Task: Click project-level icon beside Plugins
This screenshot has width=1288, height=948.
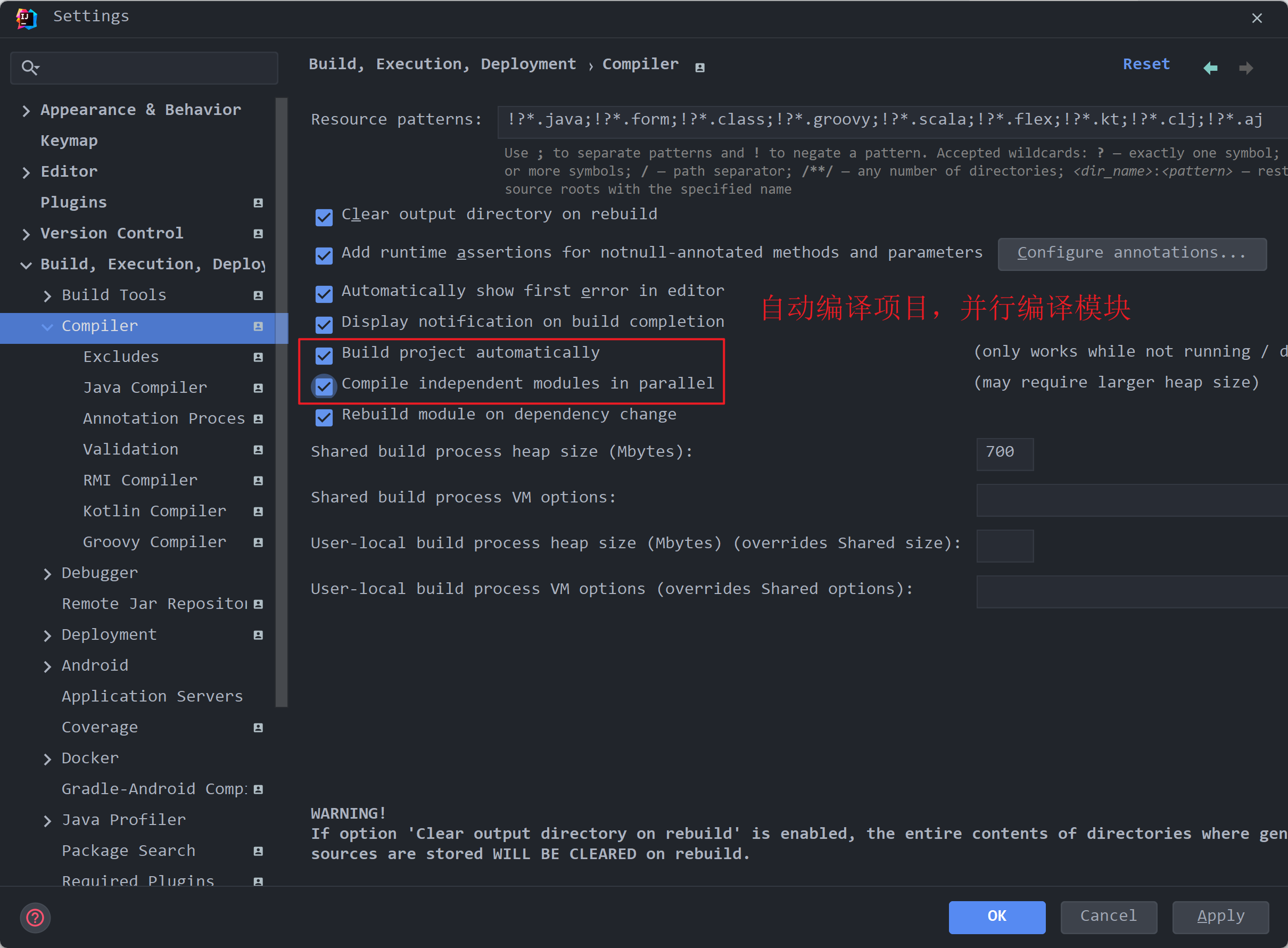Action: pyautogui.click(x=258, y=203)
